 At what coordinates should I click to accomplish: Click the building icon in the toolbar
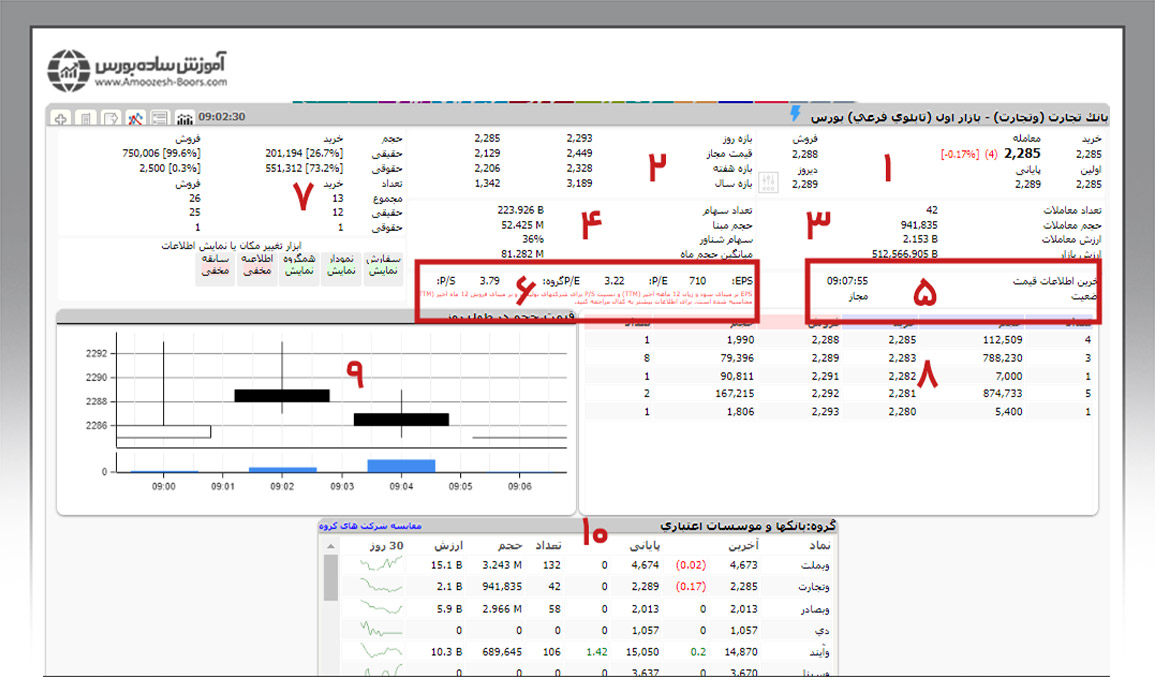(86, 118)
